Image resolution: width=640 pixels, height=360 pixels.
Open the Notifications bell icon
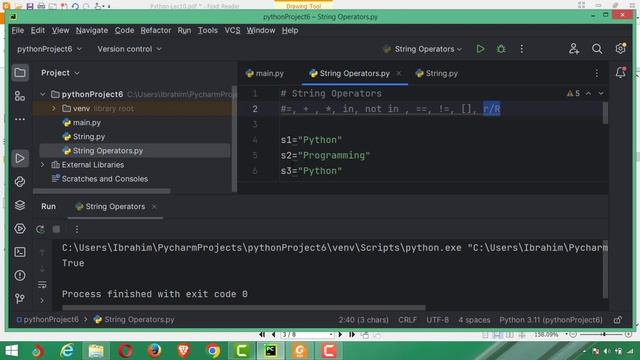point(620,73)
